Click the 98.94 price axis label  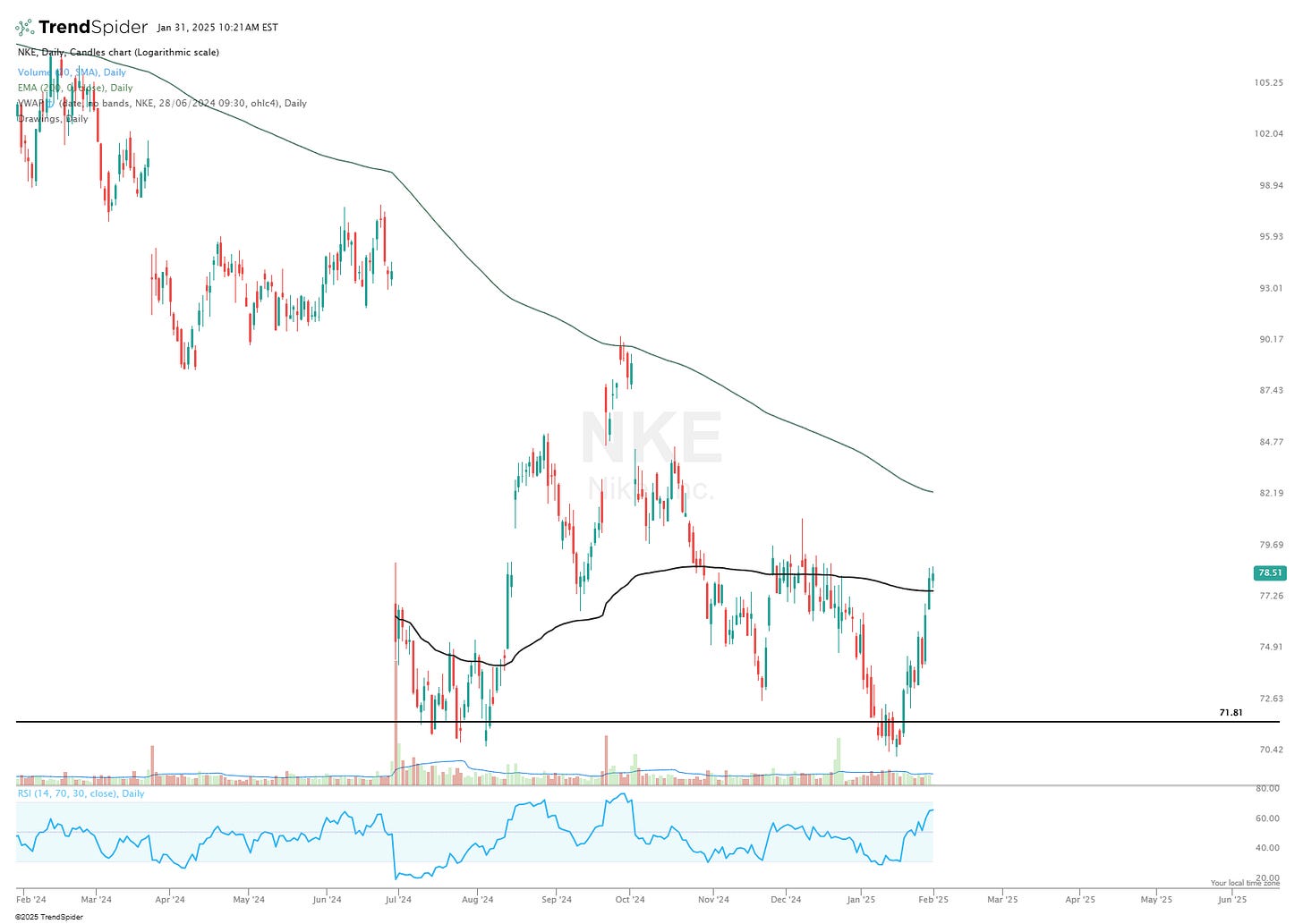[1271, 185]
